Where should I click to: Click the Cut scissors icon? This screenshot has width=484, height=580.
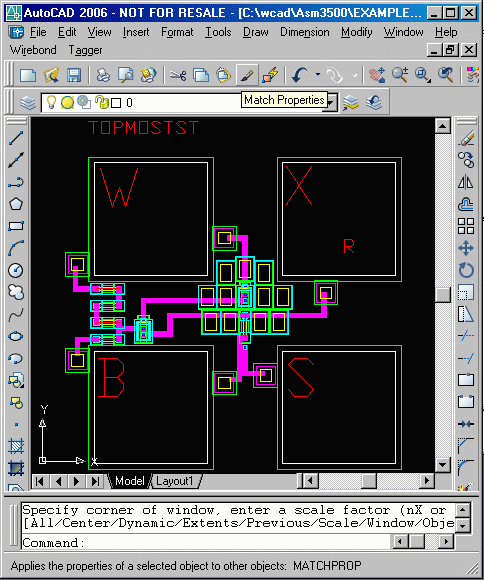(x=178, y=75)
